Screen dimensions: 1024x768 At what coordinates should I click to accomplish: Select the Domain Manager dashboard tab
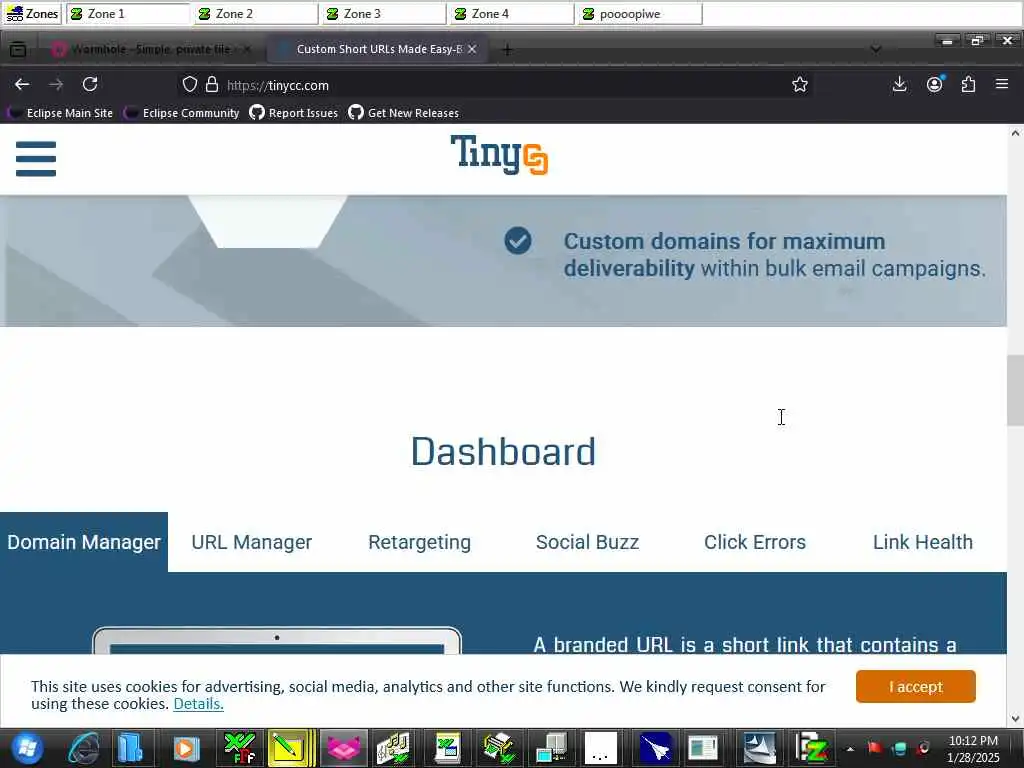(84, 542)
